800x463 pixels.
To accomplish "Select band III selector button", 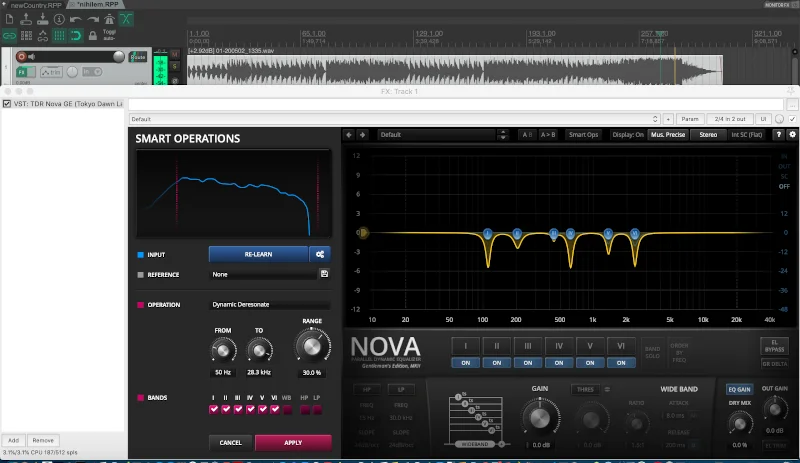I will coord(528,346).
